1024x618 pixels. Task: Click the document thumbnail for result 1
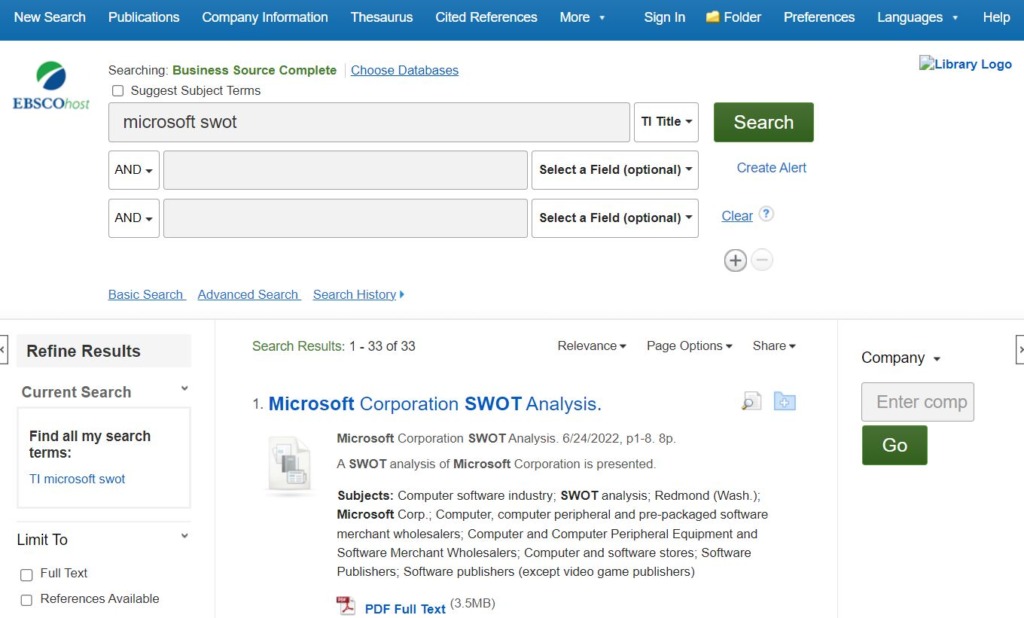(290, 465)
